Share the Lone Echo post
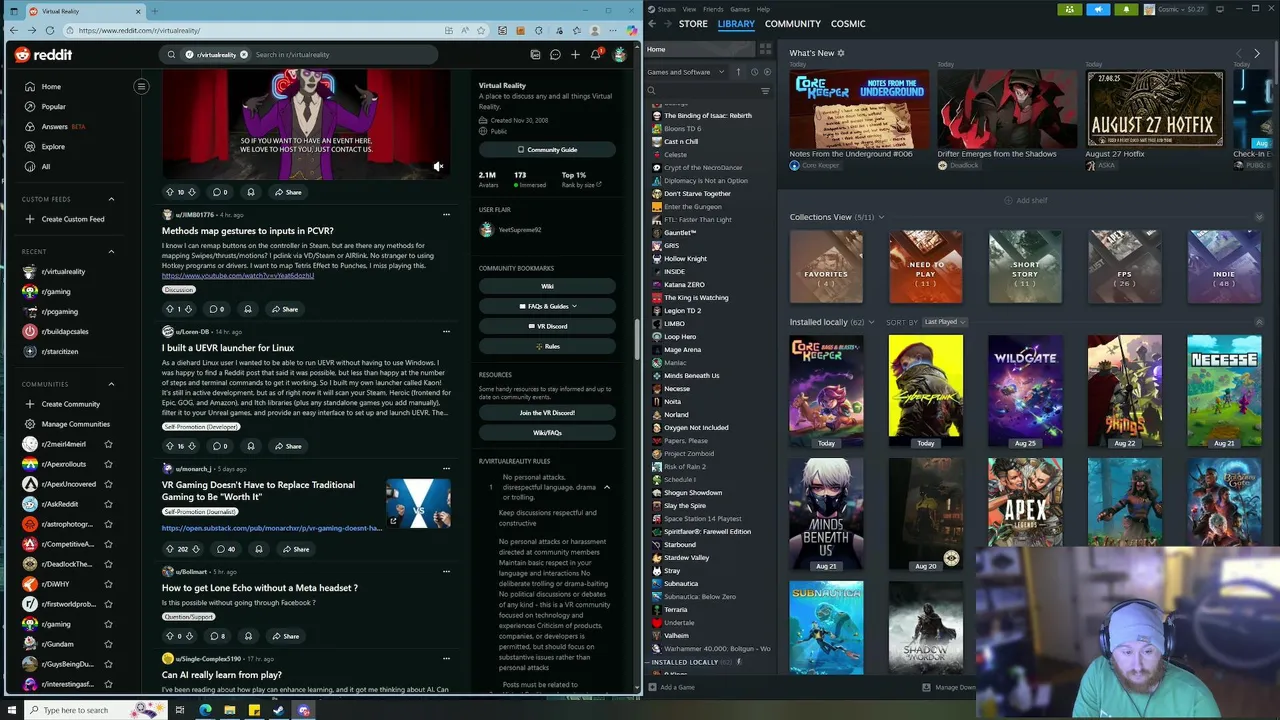1280x720 pixels. (285, 636)
